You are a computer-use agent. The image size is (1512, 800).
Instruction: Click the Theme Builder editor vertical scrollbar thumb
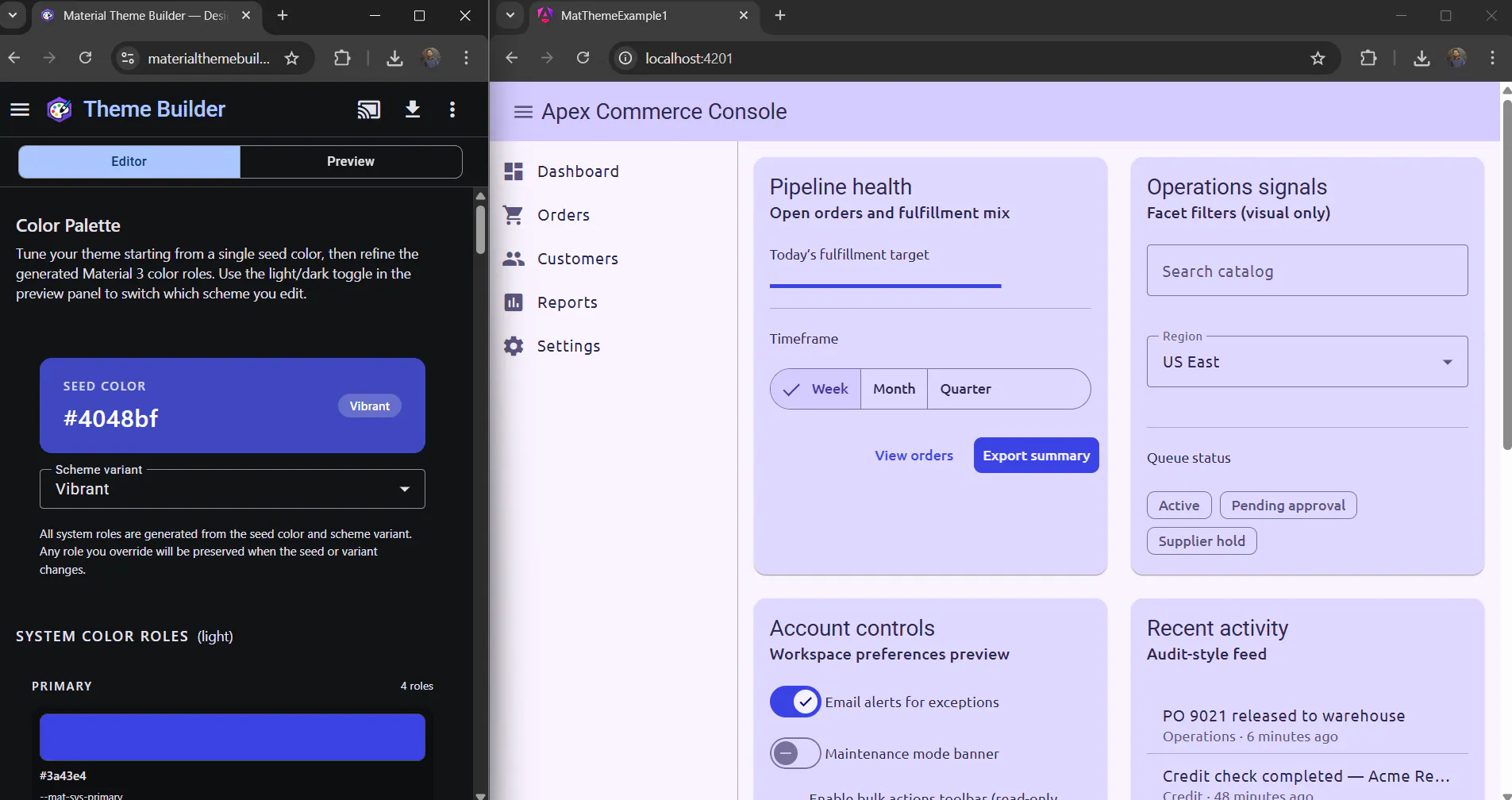pyautogui.click(x=480, y=230)
